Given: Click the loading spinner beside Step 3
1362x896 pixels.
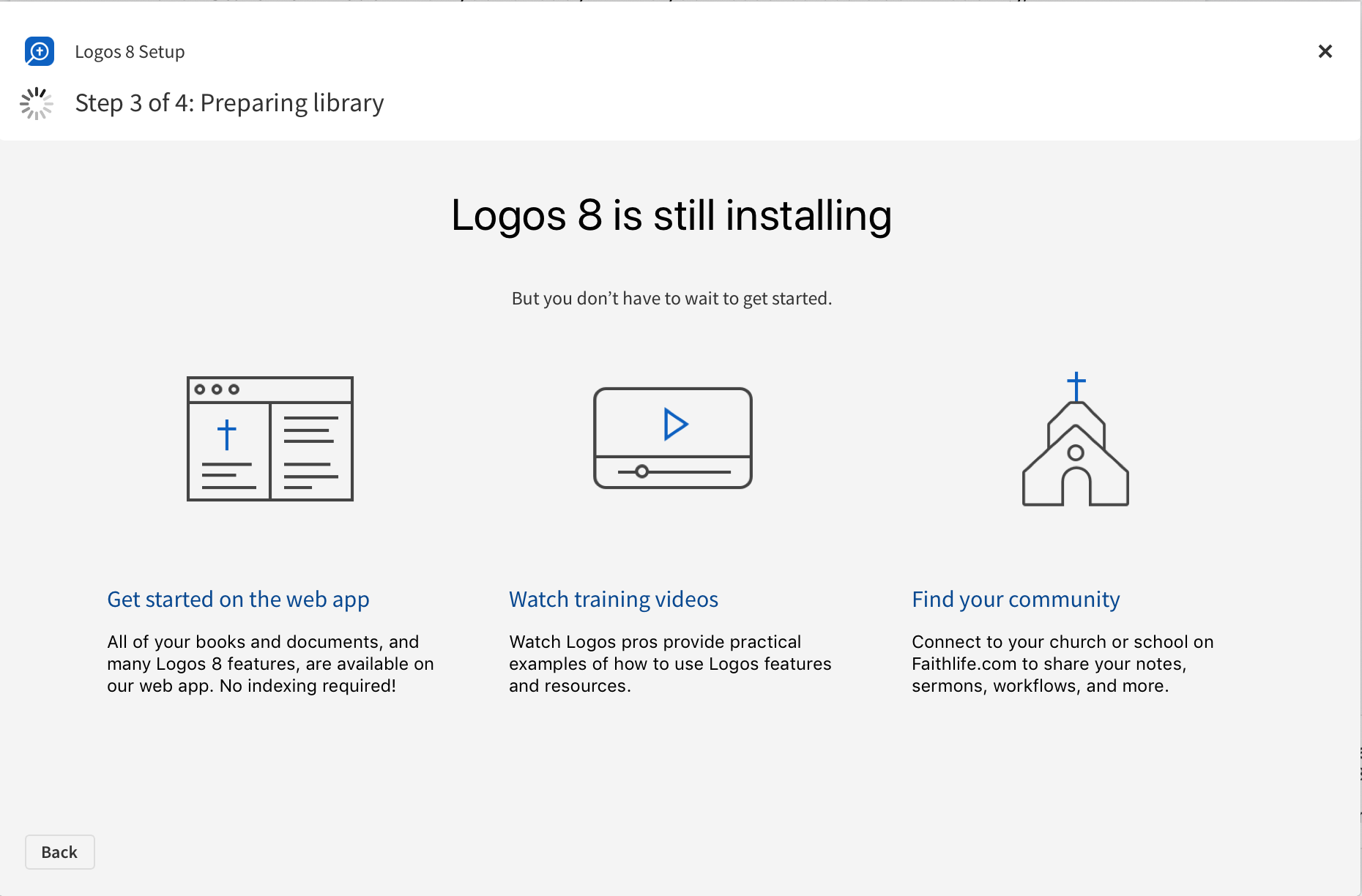Looking at the screenshot, I should [36, 103].
